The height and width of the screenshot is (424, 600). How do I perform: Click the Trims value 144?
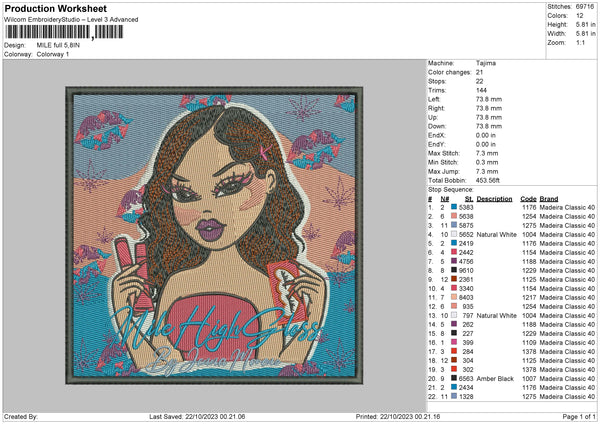pyautogui.click(x=481, y=90)
